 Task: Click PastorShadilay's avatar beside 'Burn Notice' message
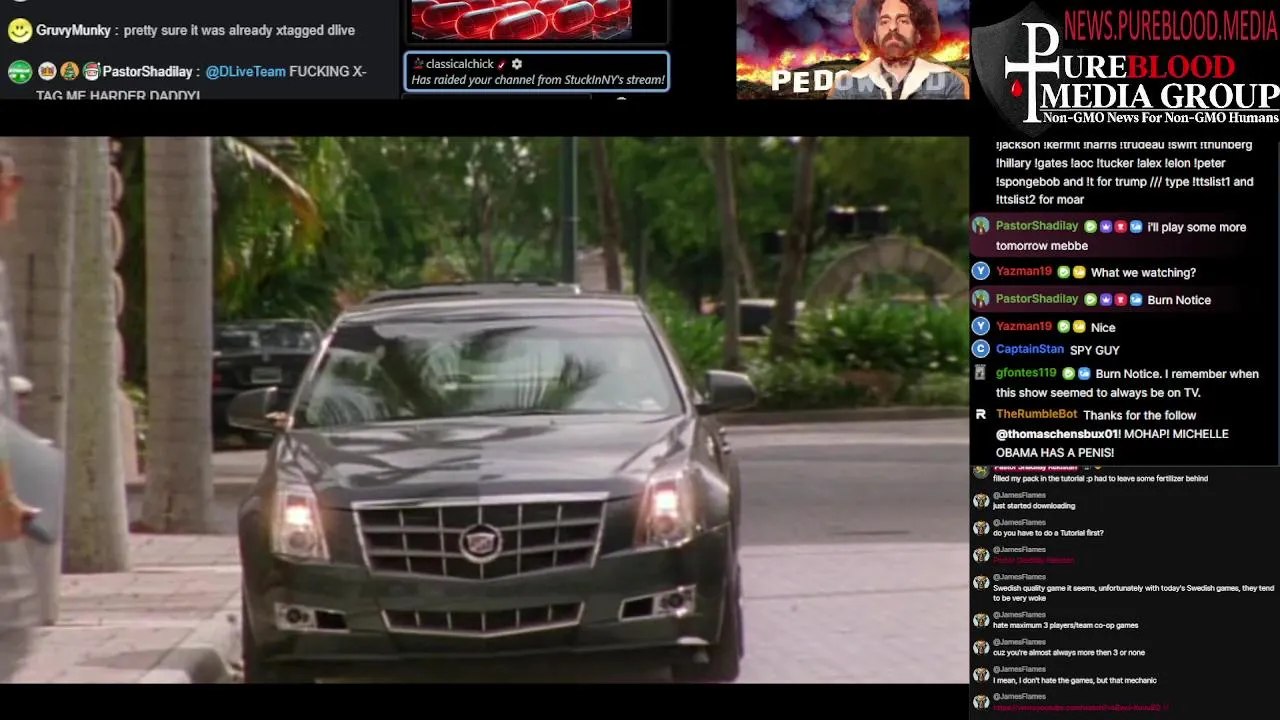click(981, 298)
